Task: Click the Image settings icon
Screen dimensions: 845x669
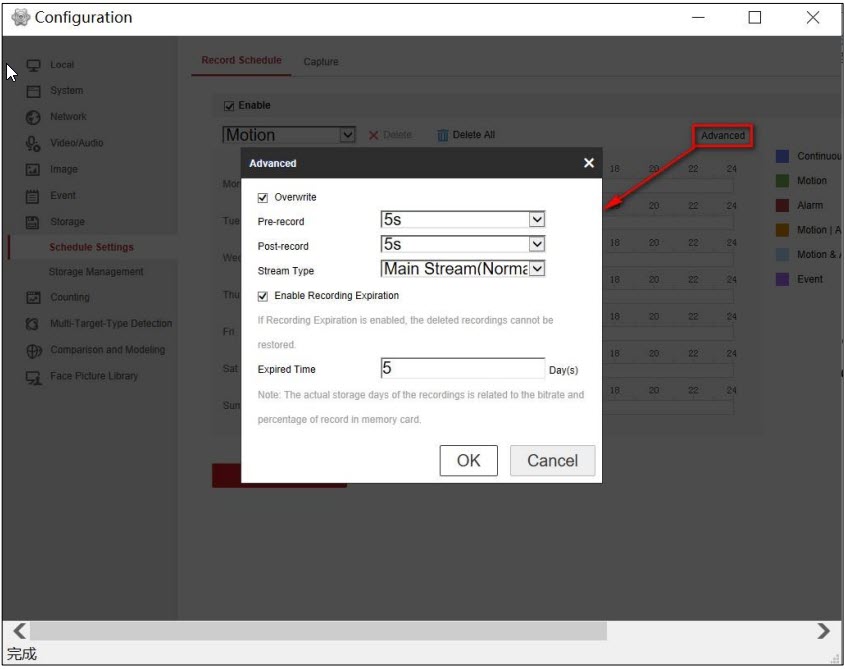Action: pos(33,170)
